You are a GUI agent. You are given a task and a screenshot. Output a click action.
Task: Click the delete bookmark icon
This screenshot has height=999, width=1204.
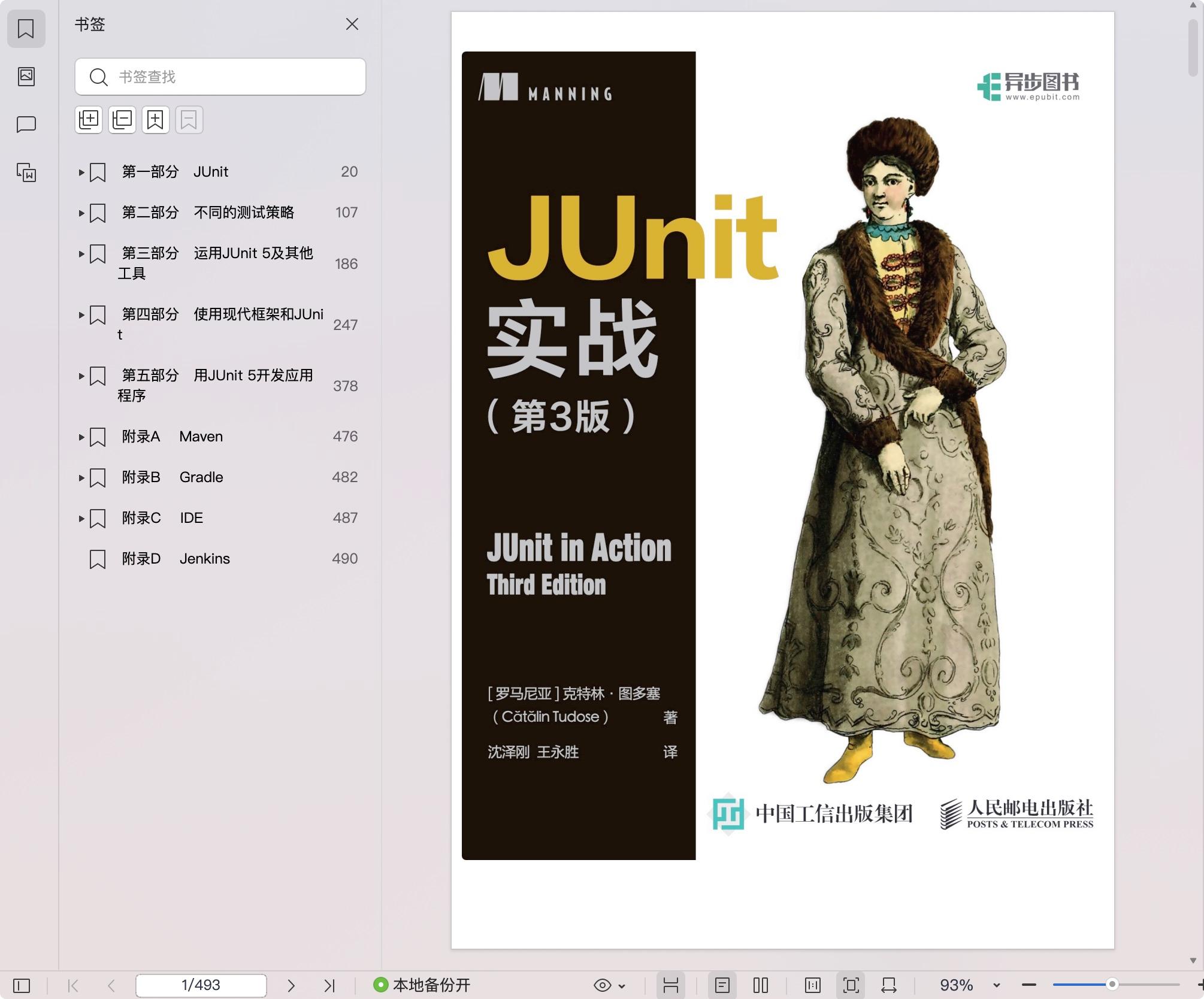click(189, 120)
